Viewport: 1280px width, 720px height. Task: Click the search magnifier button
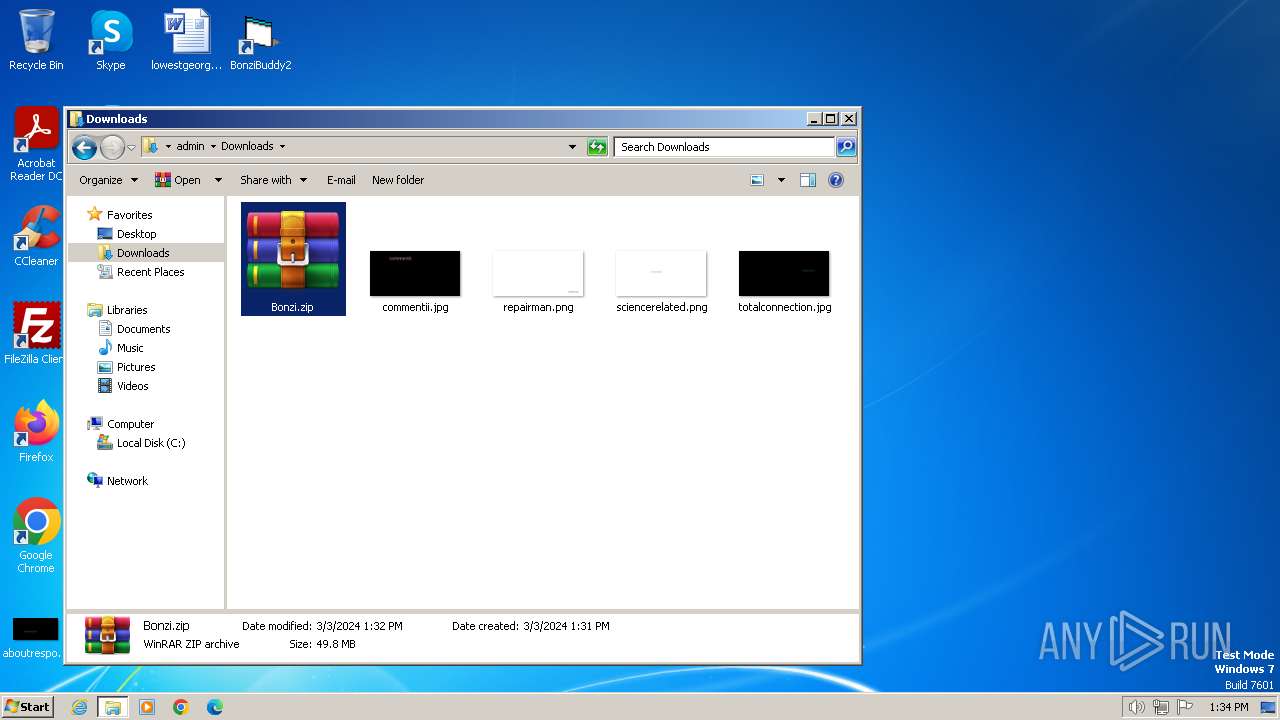point(846,147)
